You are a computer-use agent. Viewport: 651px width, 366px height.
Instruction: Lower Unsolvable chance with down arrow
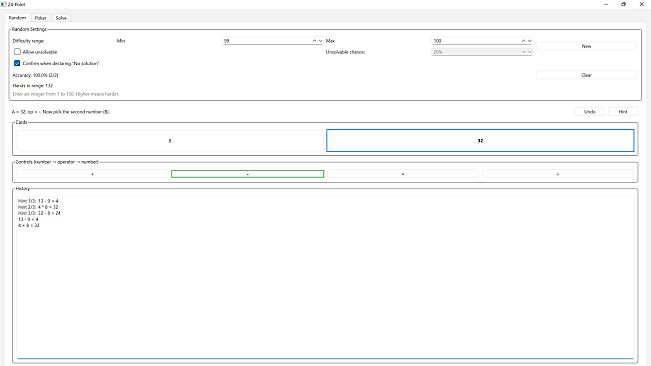[529, 52]
